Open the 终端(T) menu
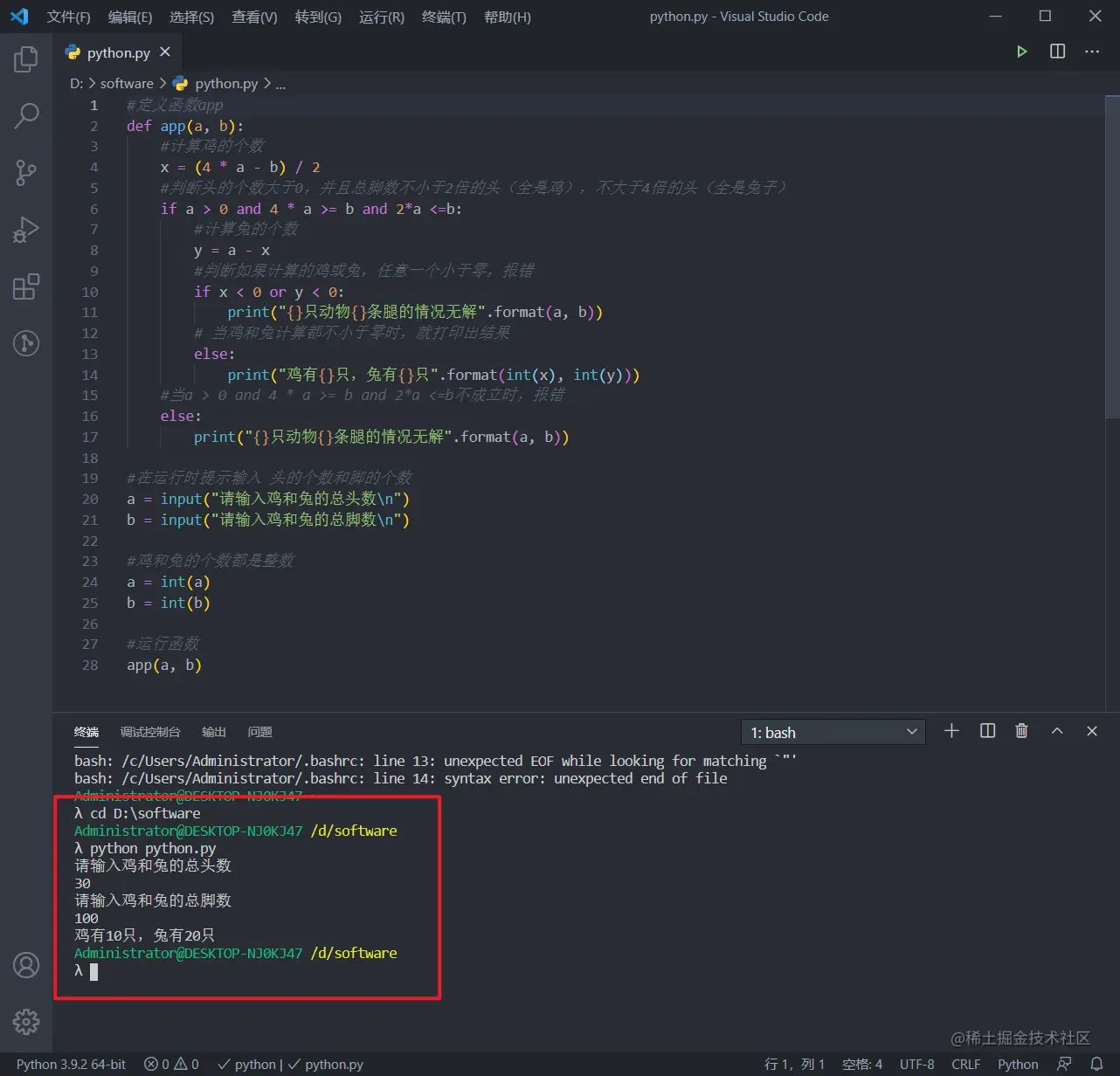The image size is (1120, 1076). pyautogui.click(x=444, y=17)
